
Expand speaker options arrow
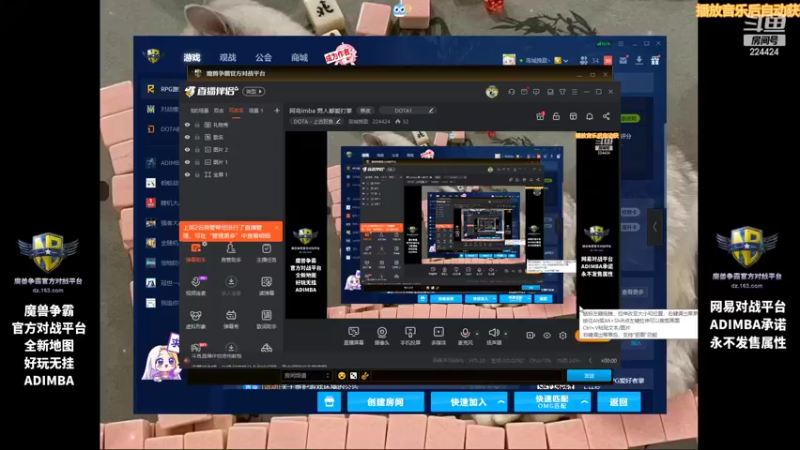point(505,334)
